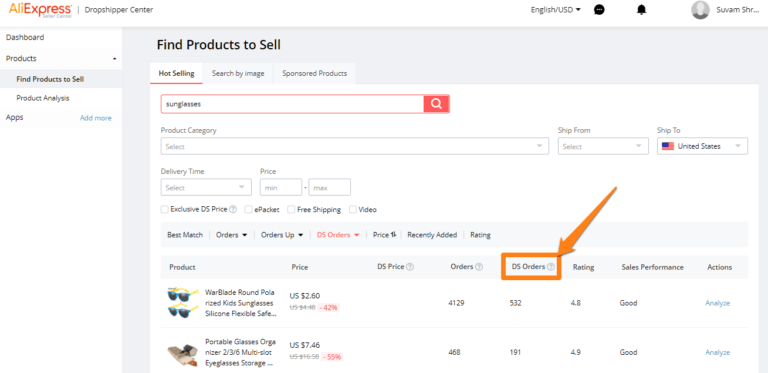Click the Suvam Shr... account name
The width and height of the screenshot is (768, 373).
(x=738, y=10)
